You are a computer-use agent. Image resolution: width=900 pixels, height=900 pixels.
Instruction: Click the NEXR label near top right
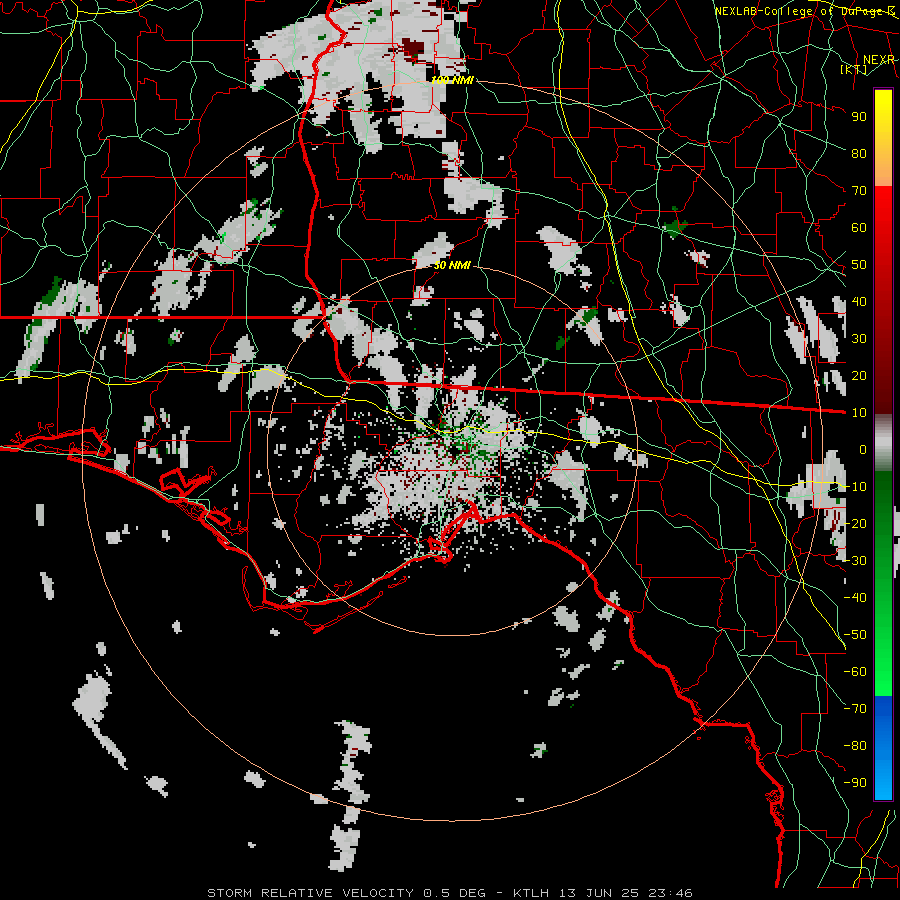[879, 60]
